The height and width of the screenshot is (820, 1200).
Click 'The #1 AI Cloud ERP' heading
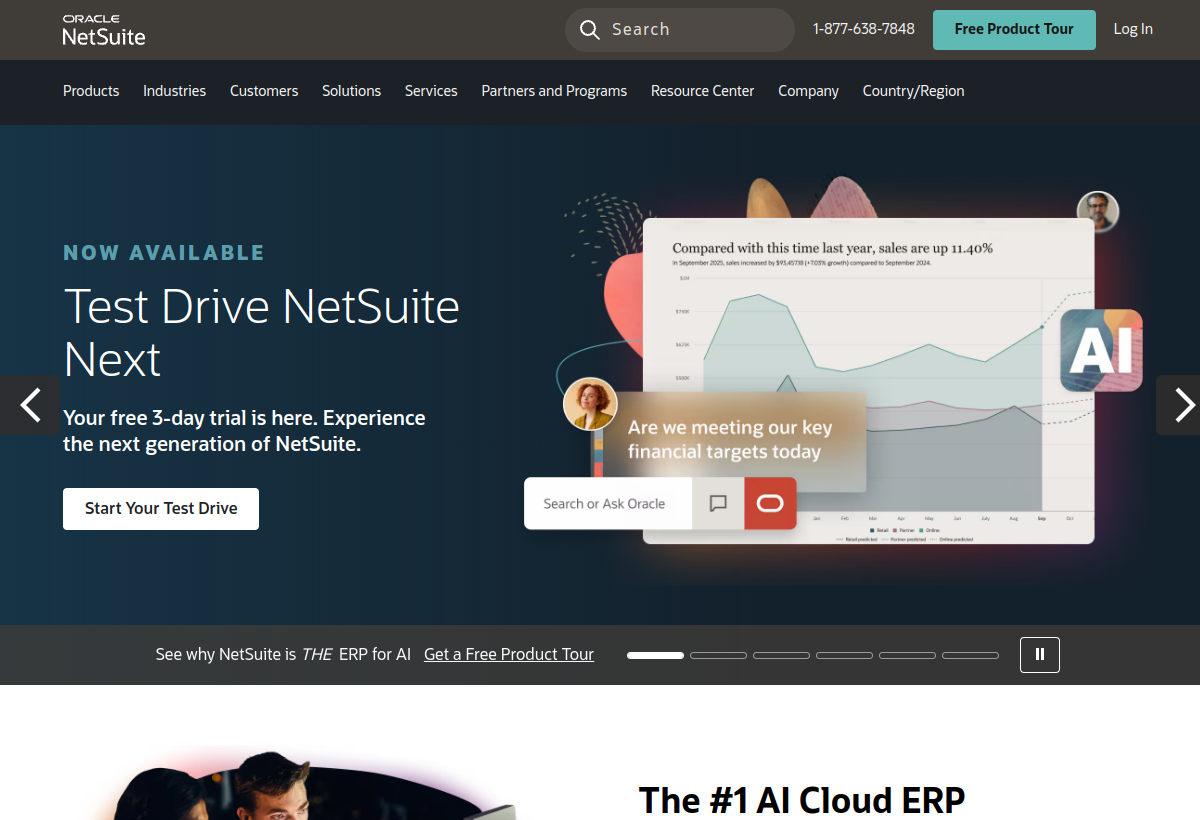[x=802, y=800]
